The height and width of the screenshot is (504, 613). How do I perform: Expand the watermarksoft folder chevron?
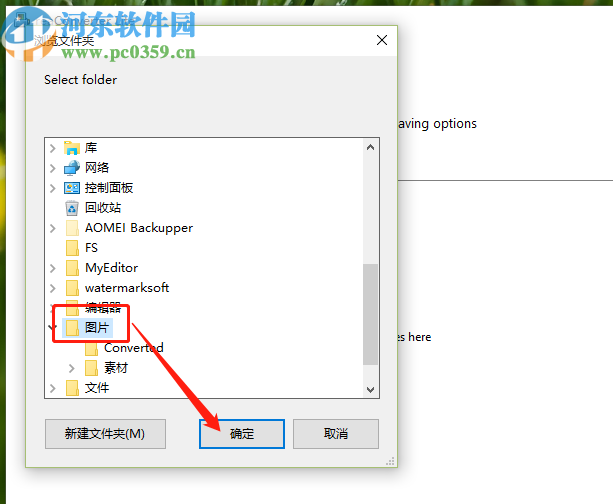pos(53,288)
